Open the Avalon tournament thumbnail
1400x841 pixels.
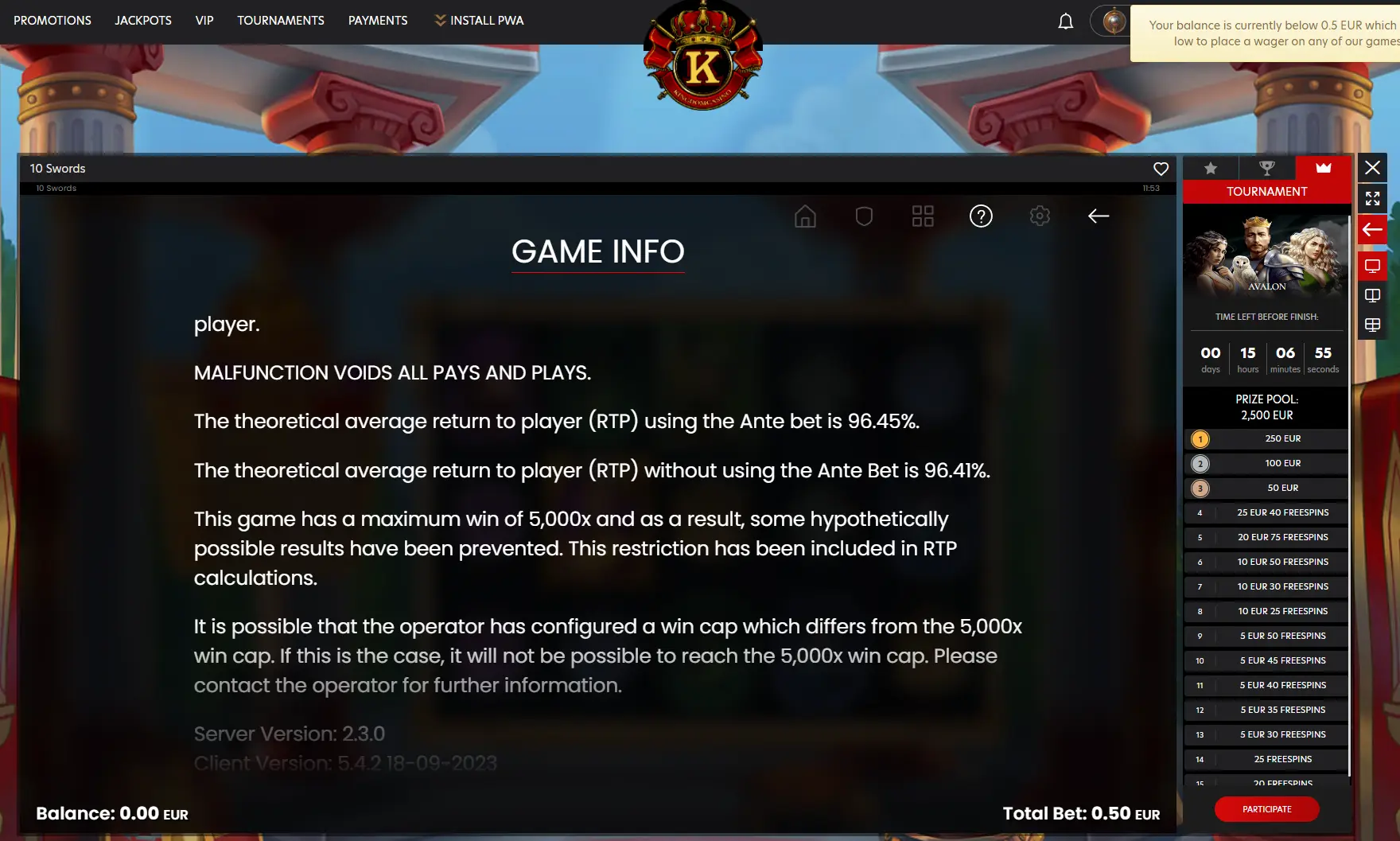(x=1267, y=255)
